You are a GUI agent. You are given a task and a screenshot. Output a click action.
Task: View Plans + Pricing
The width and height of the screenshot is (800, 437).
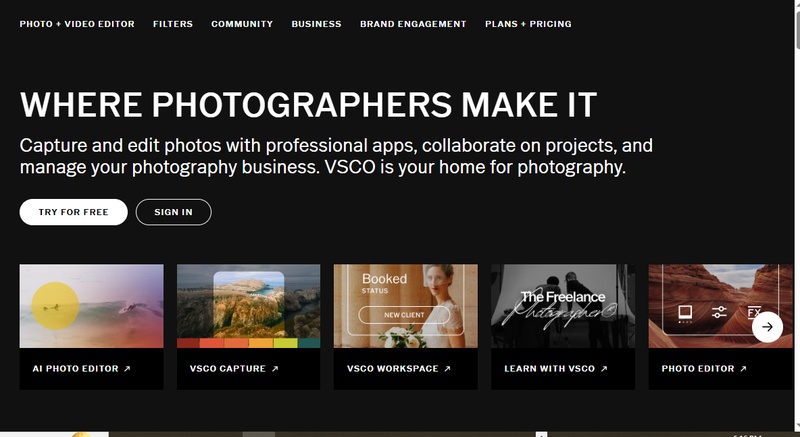[x=528, y=24]
